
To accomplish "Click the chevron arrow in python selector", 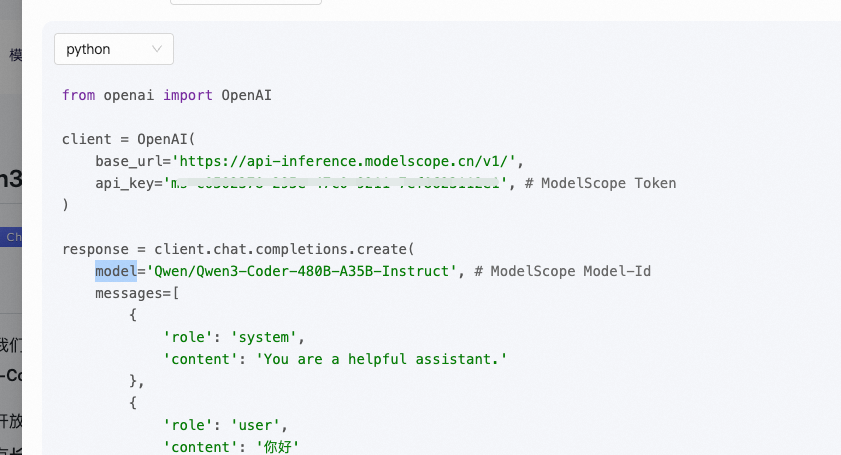I will click(x=157, y=49).
